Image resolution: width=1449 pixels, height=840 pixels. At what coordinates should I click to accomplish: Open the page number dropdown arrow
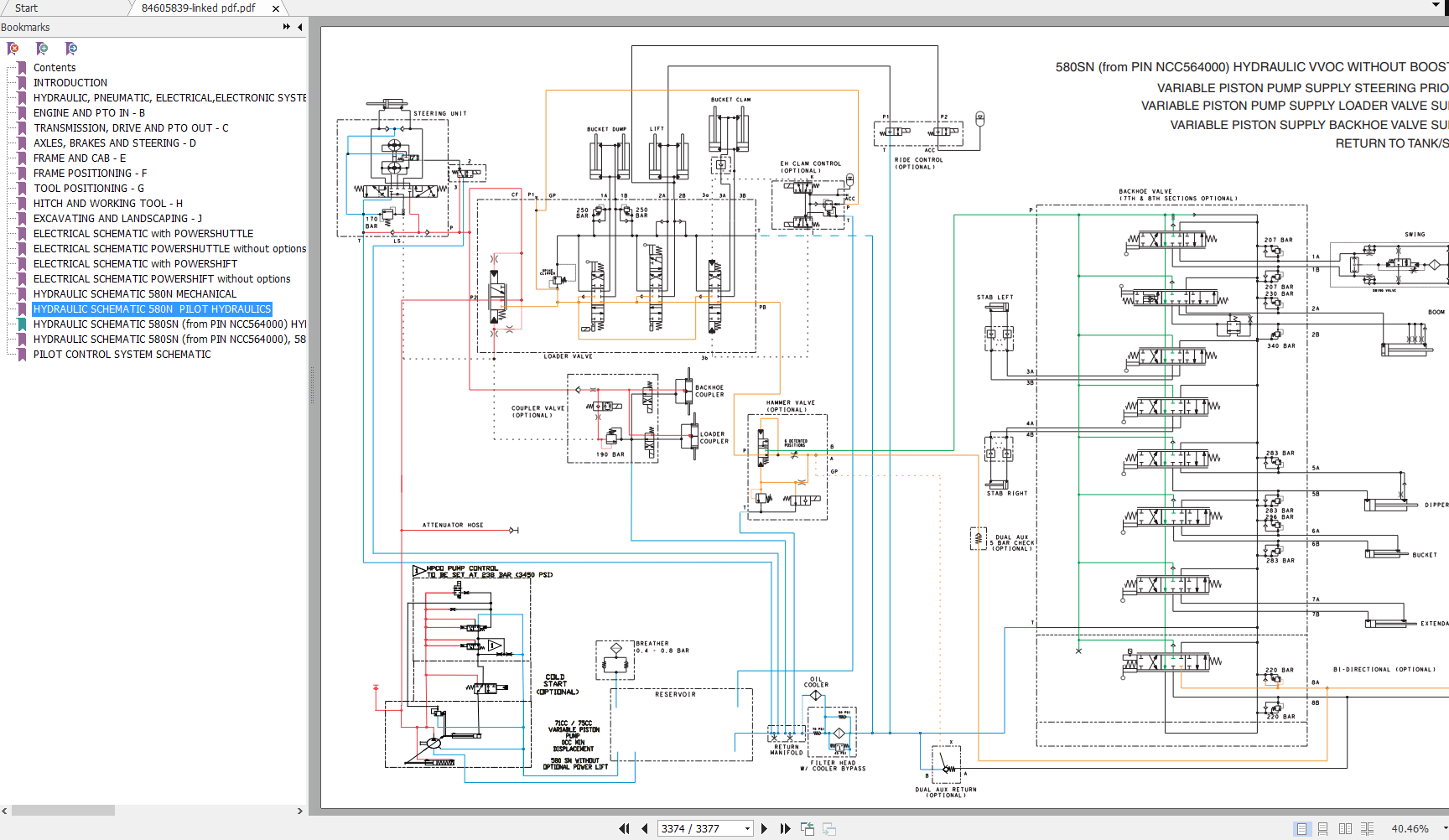[x=747, y=828]
